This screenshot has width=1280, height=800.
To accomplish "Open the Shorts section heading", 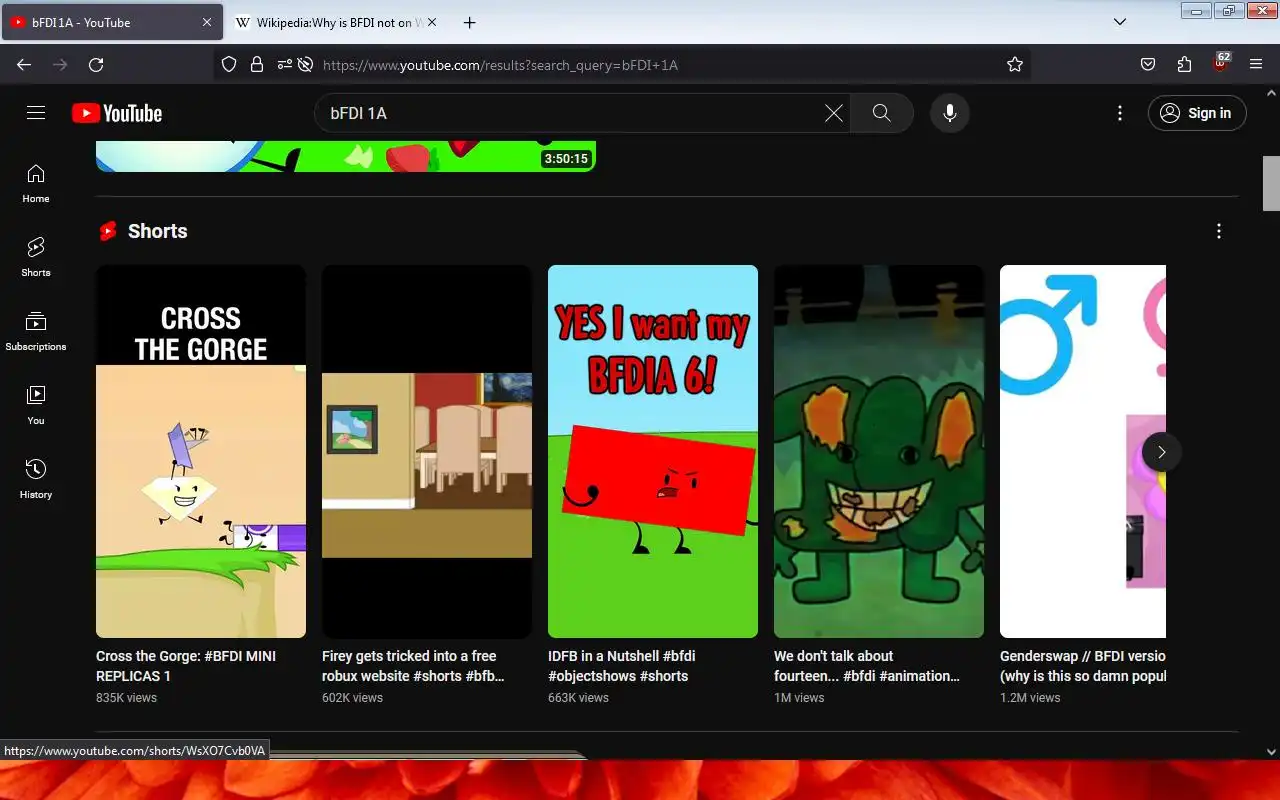I will click(158, 231).
